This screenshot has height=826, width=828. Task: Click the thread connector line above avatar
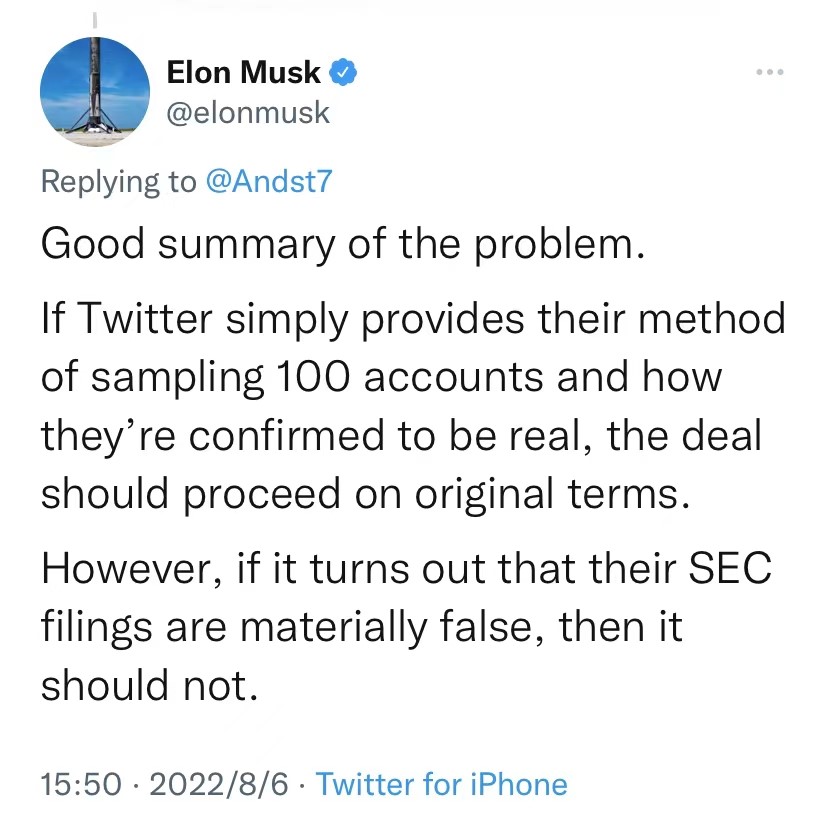point(94,18)
